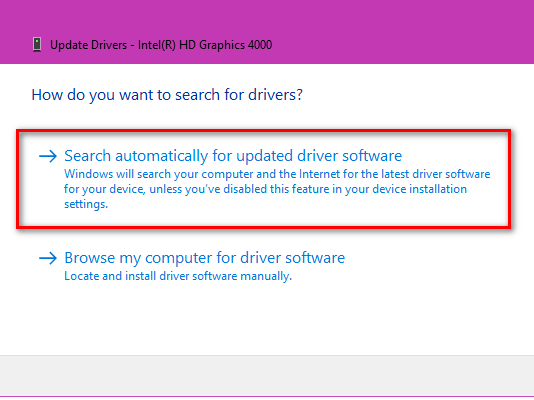Select Search automatically for updated driver software
The height and width of the screenshot is (400, 534).
click(x=233, y=156)
